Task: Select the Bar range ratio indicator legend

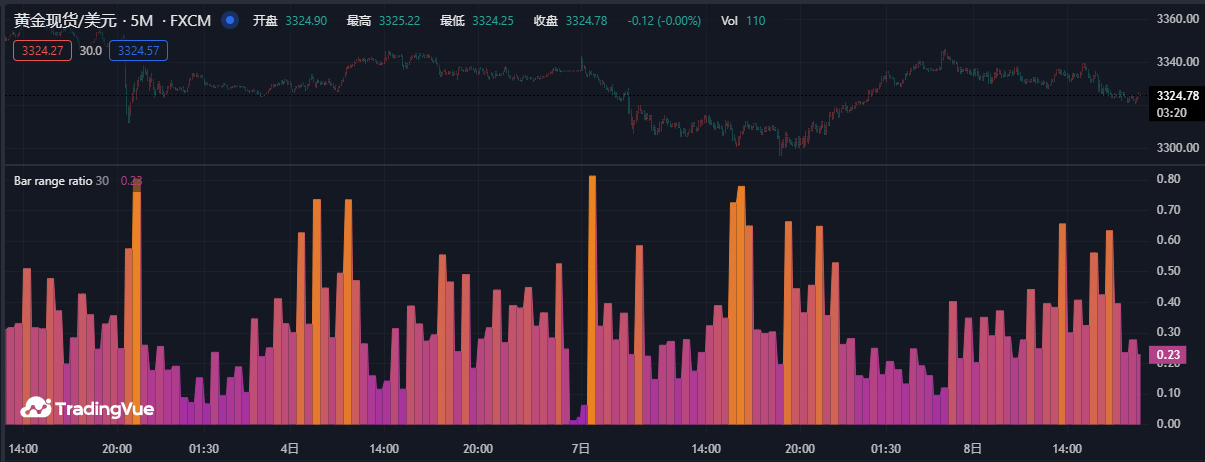Action: [x=53, y=181]
